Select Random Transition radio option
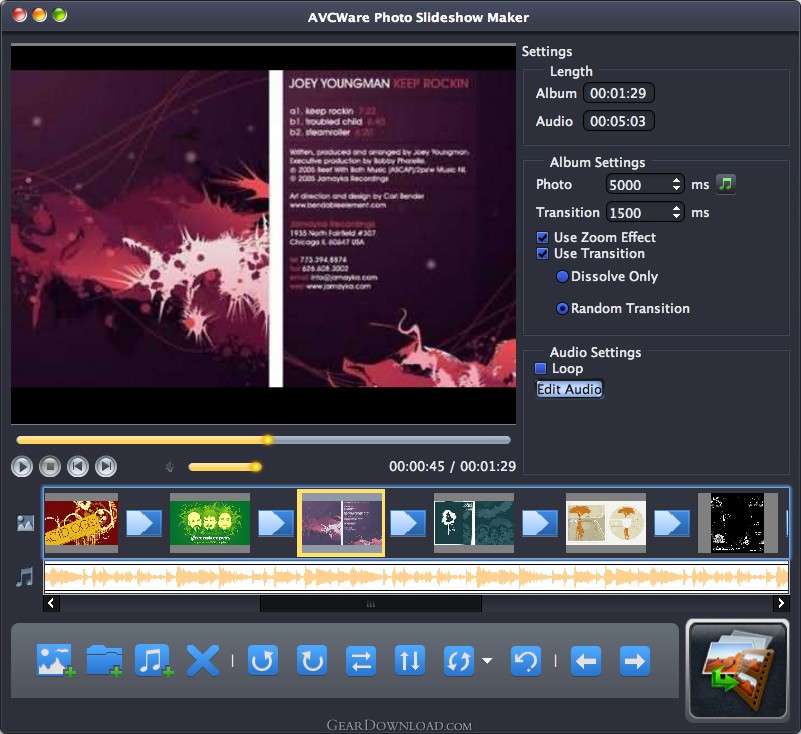This screenshot has height=734, width=801. click(x=562, y=309)
